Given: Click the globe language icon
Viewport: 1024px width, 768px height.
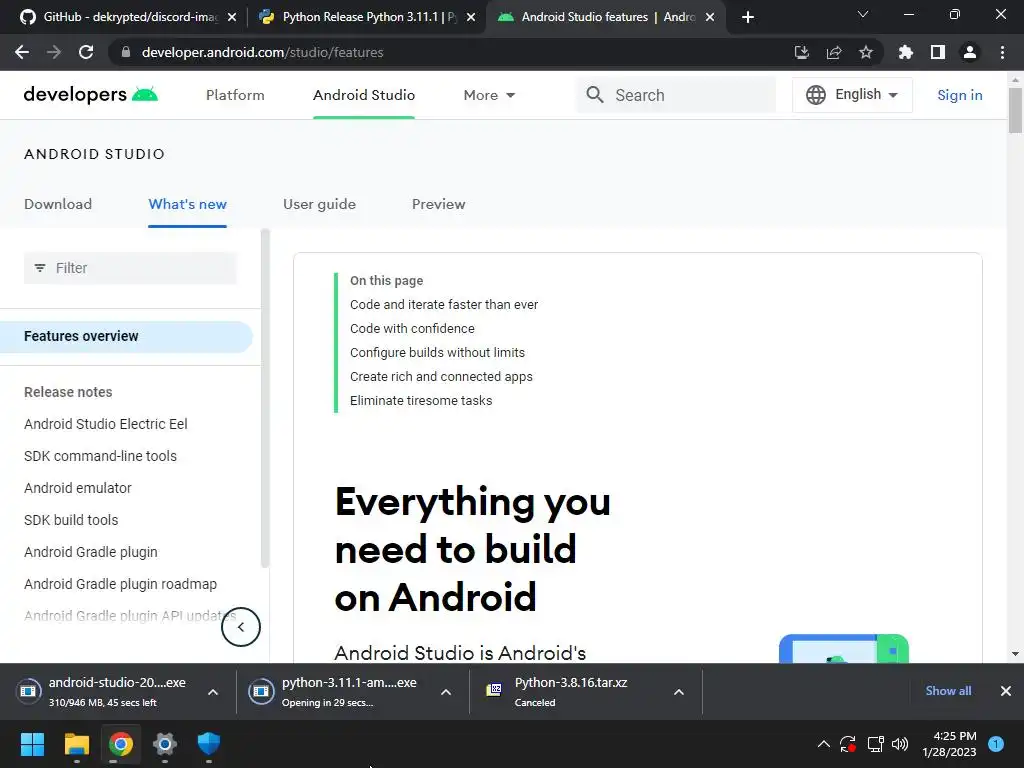Looking at the screenshot, I should (816, 95).
